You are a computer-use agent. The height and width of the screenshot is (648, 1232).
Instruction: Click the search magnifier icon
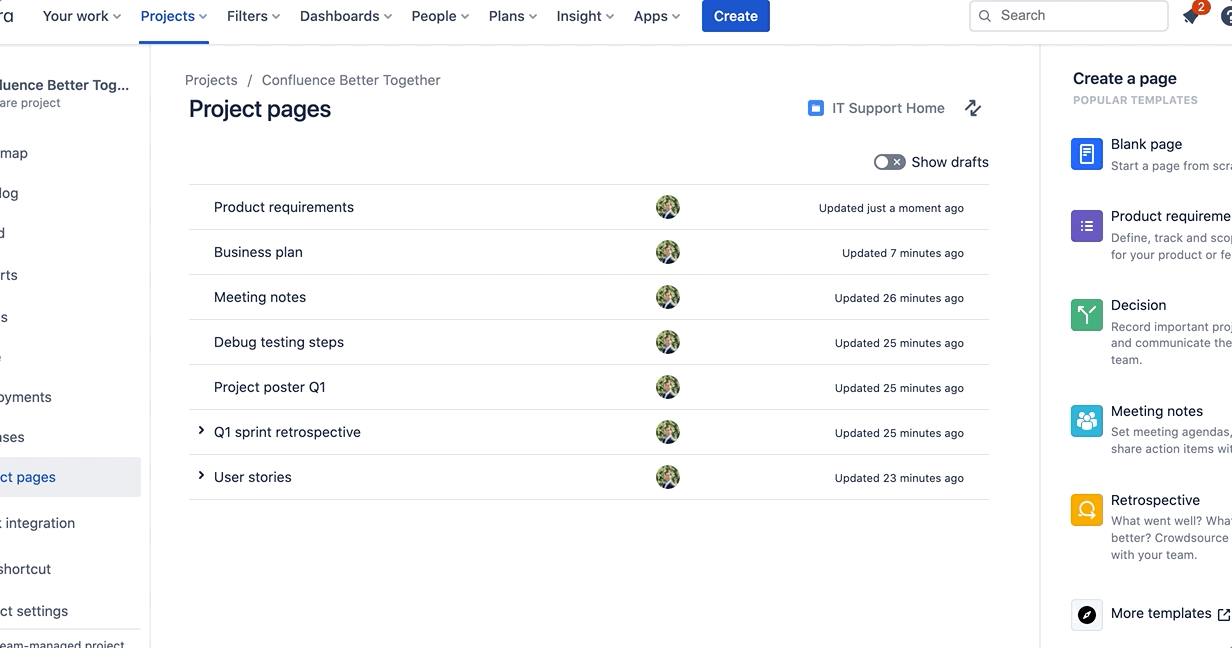[x=984, y=16]
